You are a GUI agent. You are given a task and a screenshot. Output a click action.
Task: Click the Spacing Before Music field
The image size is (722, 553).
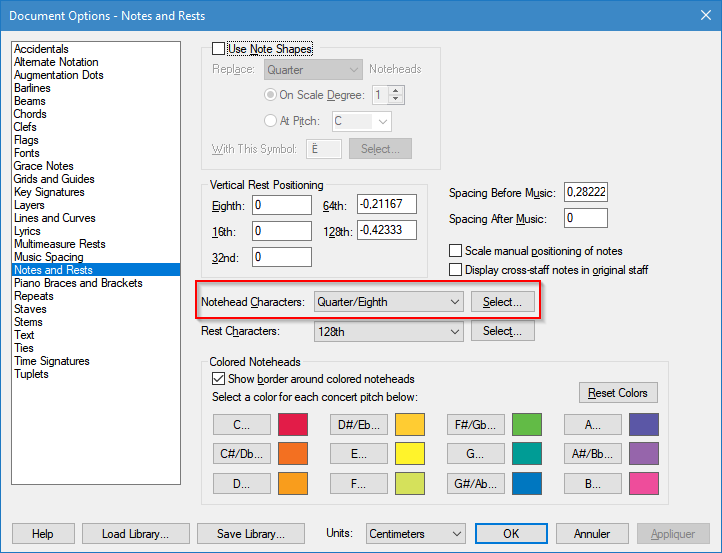coord(587,192)
